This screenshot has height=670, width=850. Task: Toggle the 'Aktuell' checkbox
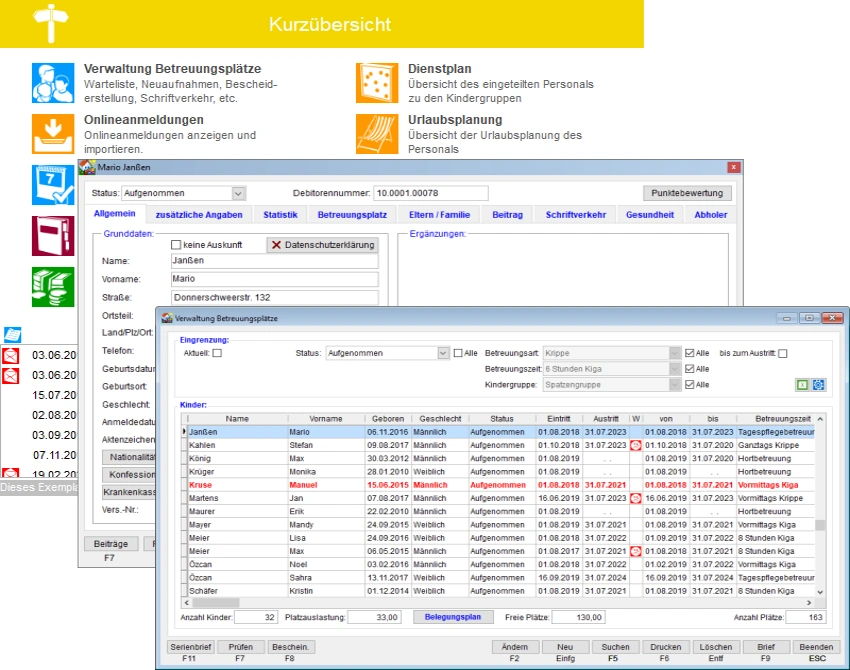217,353
